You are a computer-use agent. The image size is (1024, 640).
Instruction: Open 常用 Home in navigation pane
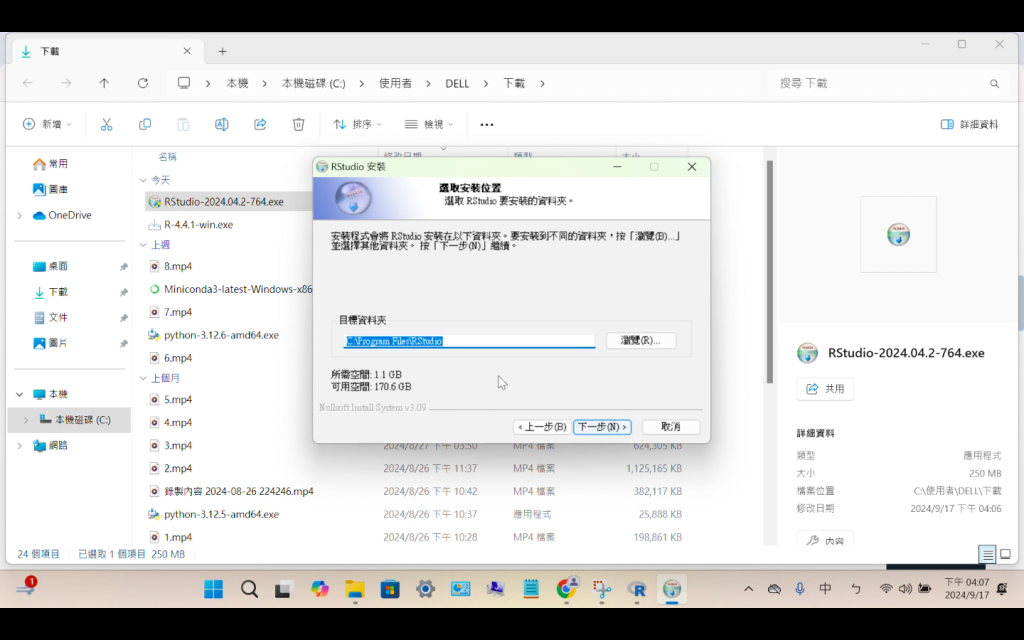click(51, 164)
